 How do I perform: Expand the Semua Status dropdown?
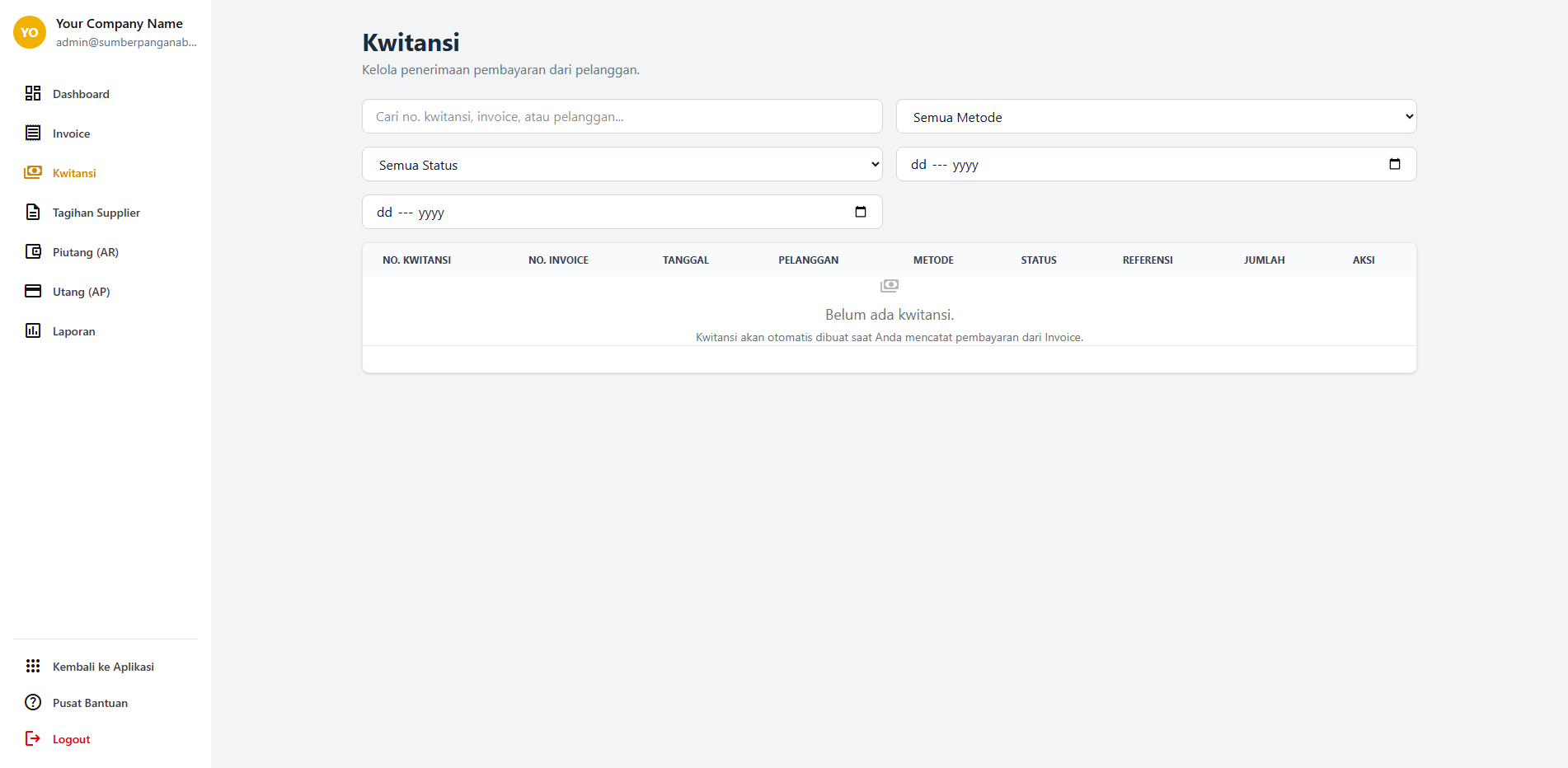coord(622,165)
